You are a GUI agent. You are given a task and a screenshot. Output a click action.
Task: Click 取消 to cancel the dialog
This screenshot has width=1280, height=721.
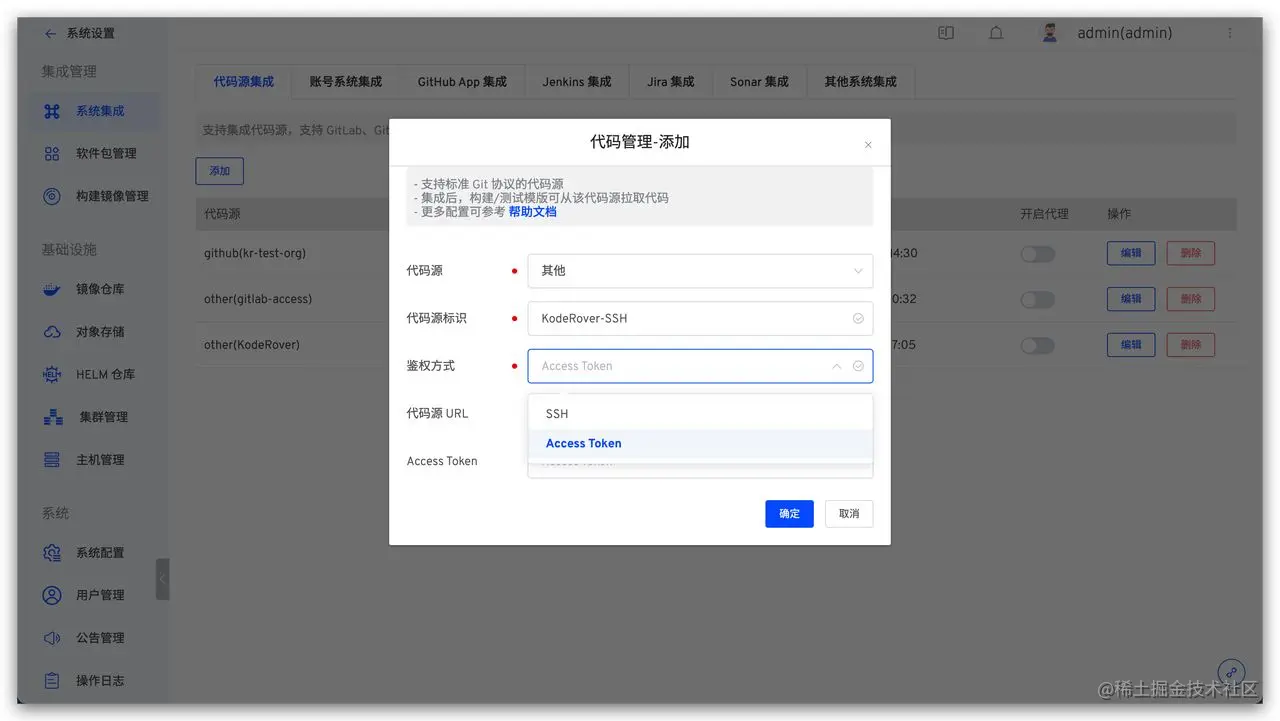849,514
